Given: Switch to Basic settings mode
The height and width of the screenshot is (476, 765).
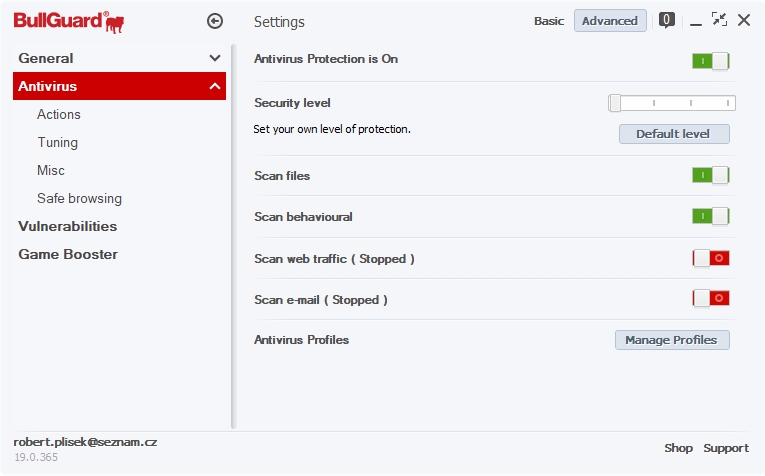Looking at the screenshot, I should coord(549,21).
